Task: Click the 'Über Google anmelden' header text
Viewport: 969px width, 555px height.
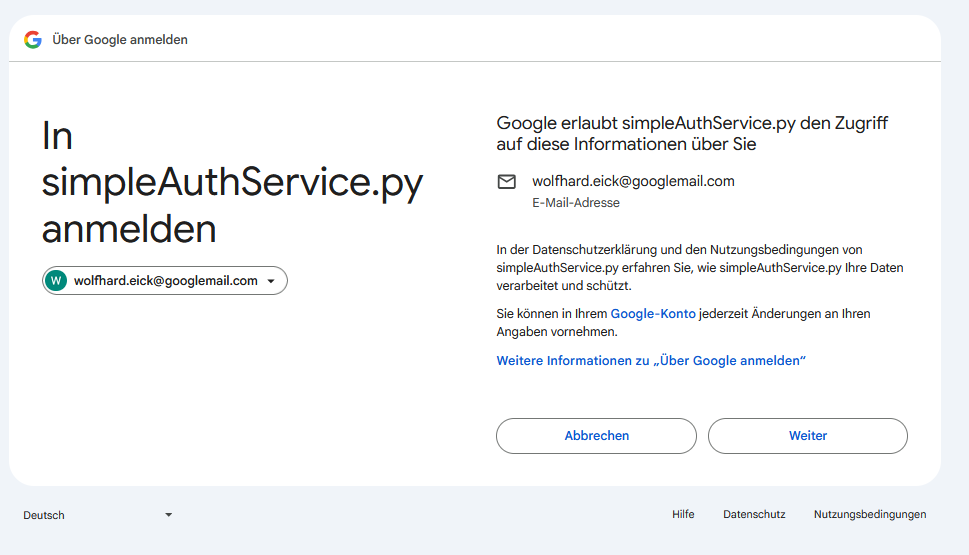Action: [120, 40]
